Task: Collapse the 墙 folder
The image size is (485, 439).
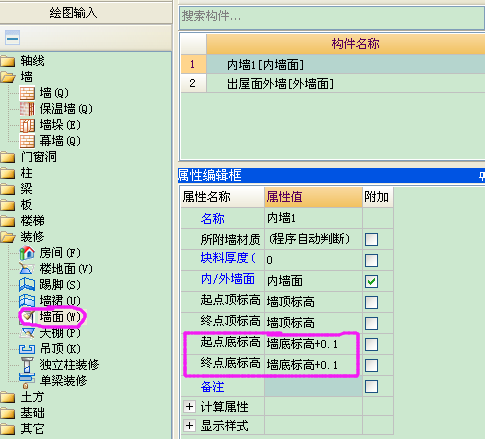Action: pyautogui.click(x=8, y=77)
